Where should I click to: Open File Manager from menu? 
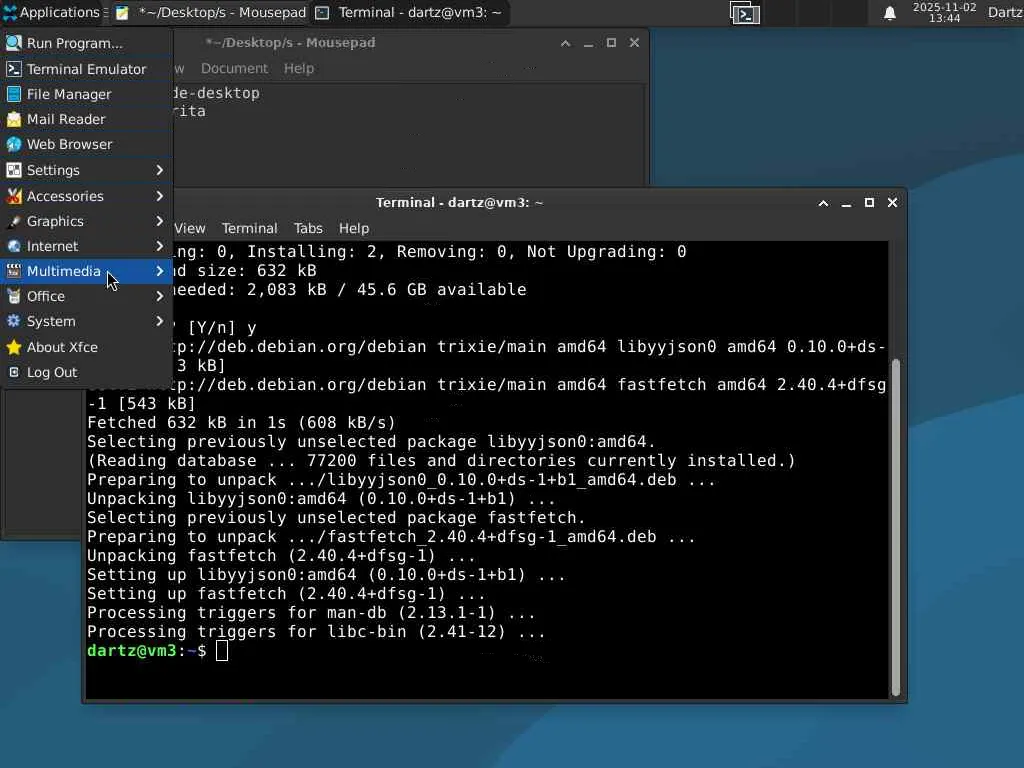86,94
